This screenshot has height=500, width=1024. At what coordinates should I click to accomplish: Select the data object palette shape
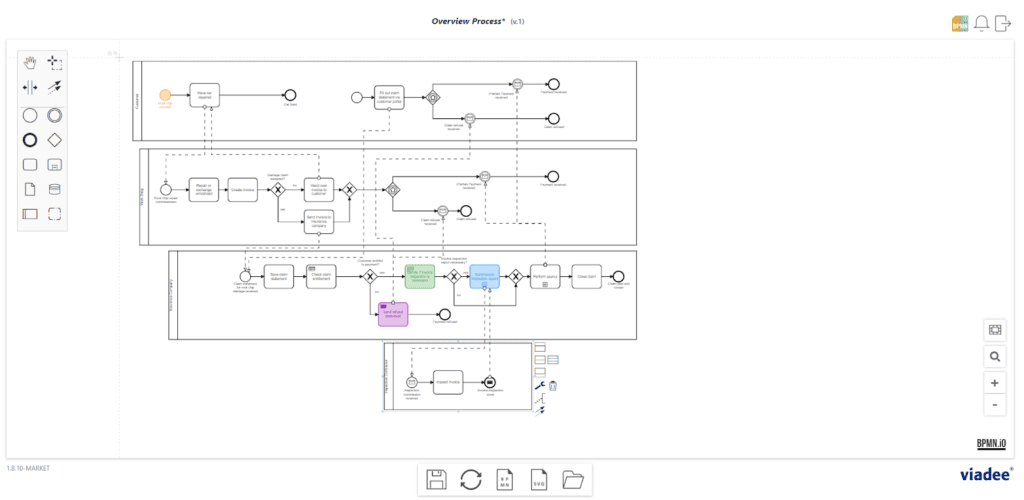30,189
